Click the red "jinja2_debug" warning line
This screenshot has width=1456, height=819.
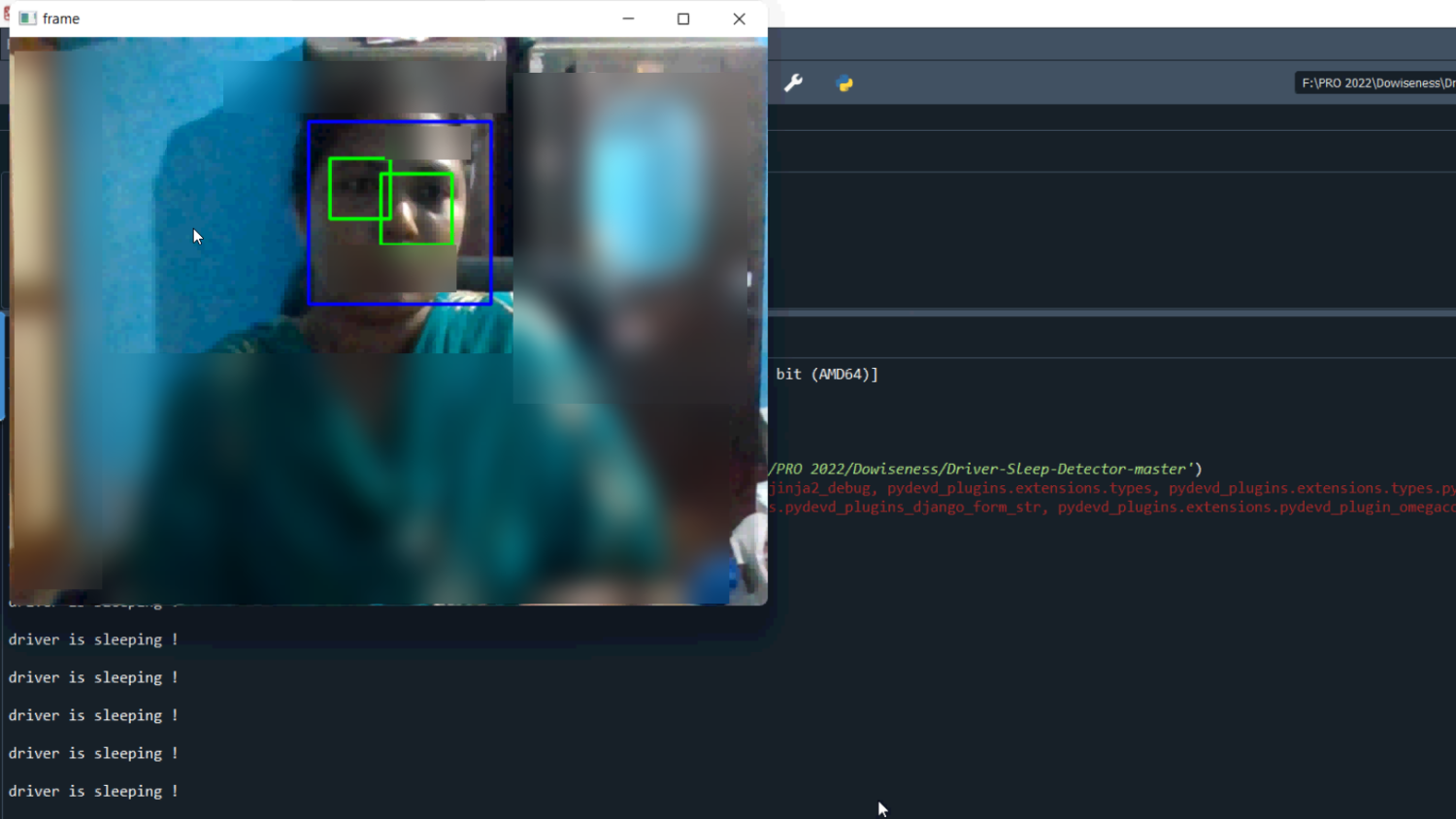[x=1111, y=488]
